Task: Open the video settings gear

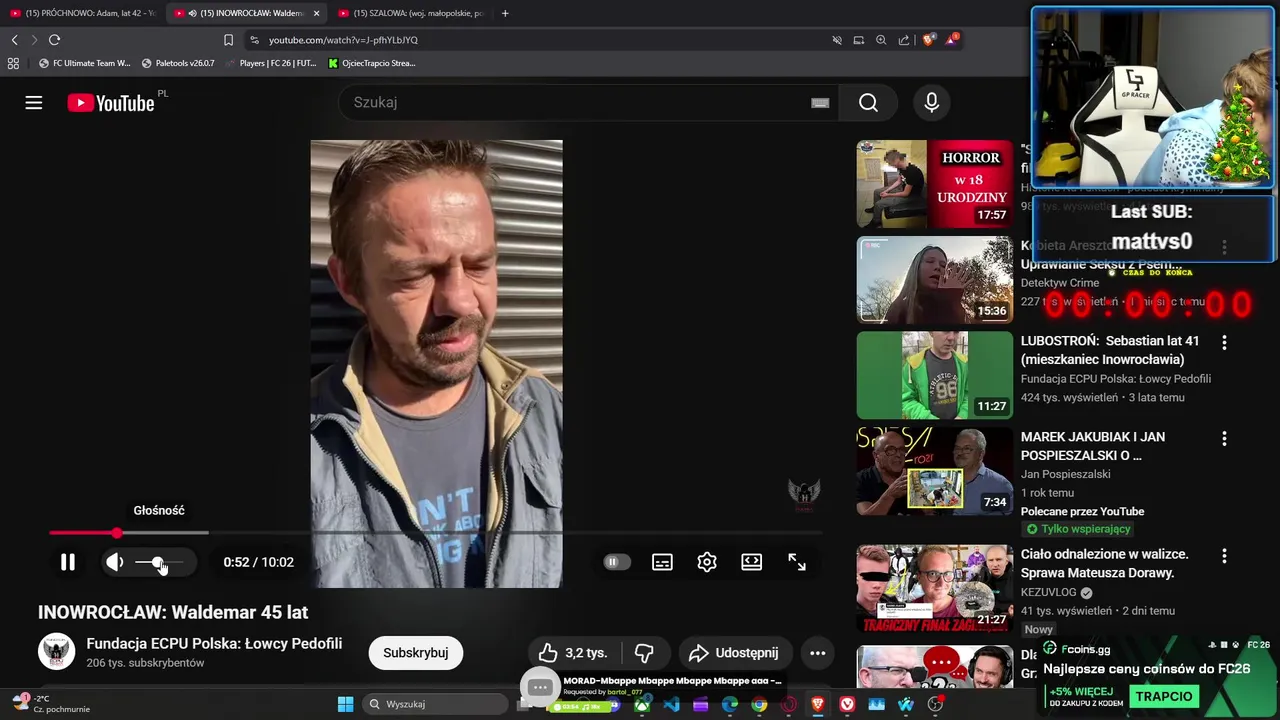Action: coord(707,562)
